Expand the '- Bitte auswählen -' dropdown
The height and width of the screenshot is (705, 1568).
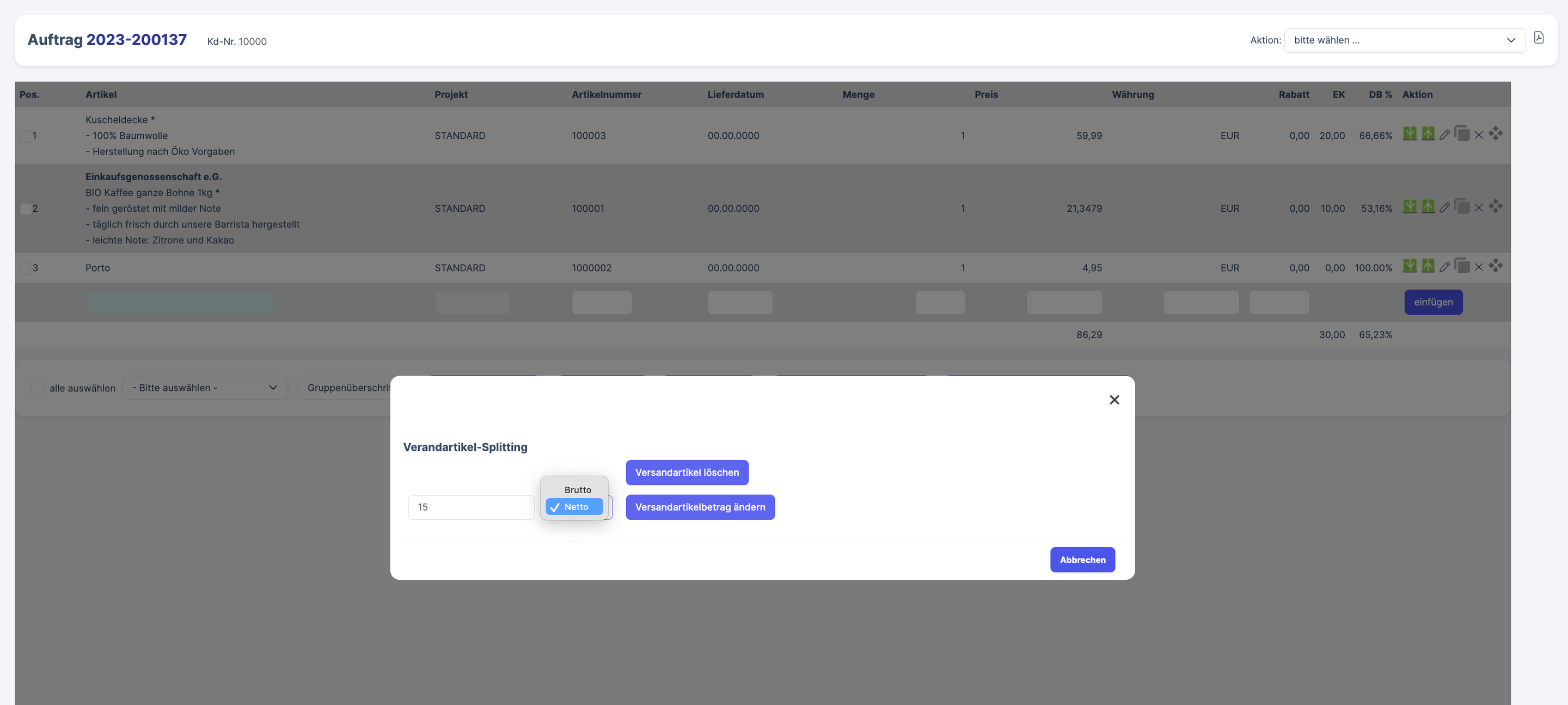pos(205,388)
